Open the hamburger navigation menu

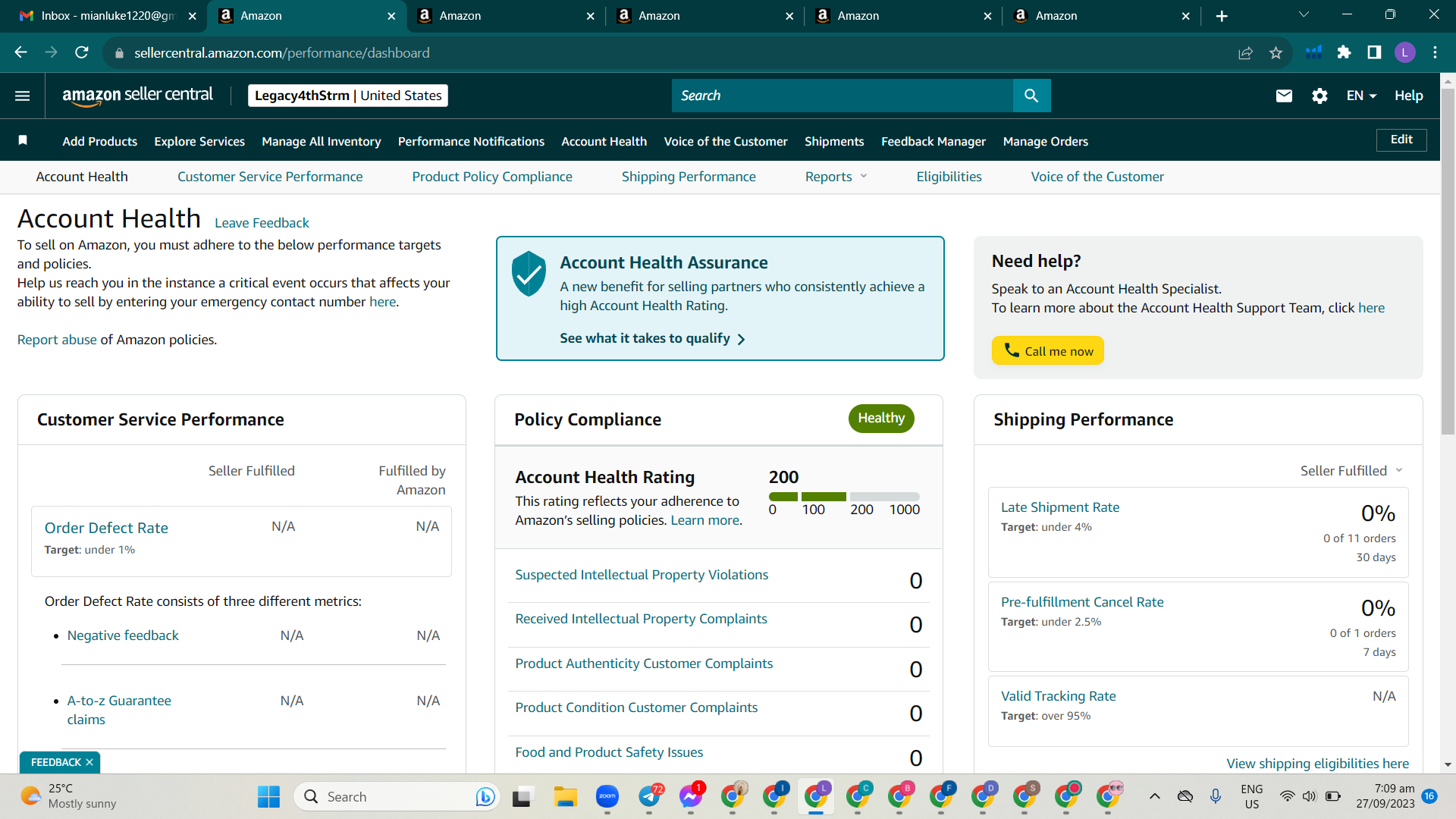23,96
